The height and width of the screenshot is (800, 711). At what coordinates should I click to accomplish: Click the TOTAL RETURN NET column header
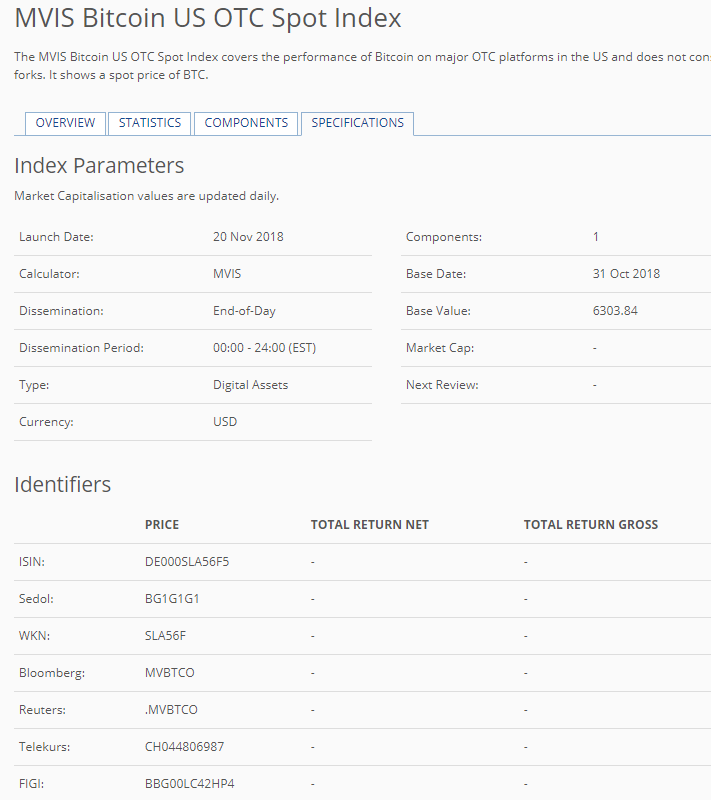[x=370, y=524]
